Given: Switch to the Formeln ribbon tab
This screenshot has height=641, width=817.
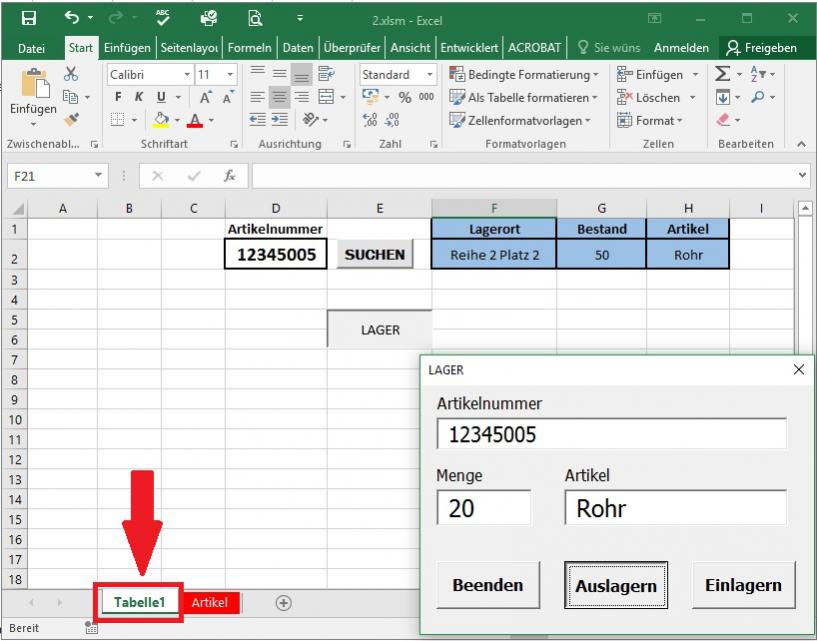Looking at the screenshot, I should coord(250,48).
